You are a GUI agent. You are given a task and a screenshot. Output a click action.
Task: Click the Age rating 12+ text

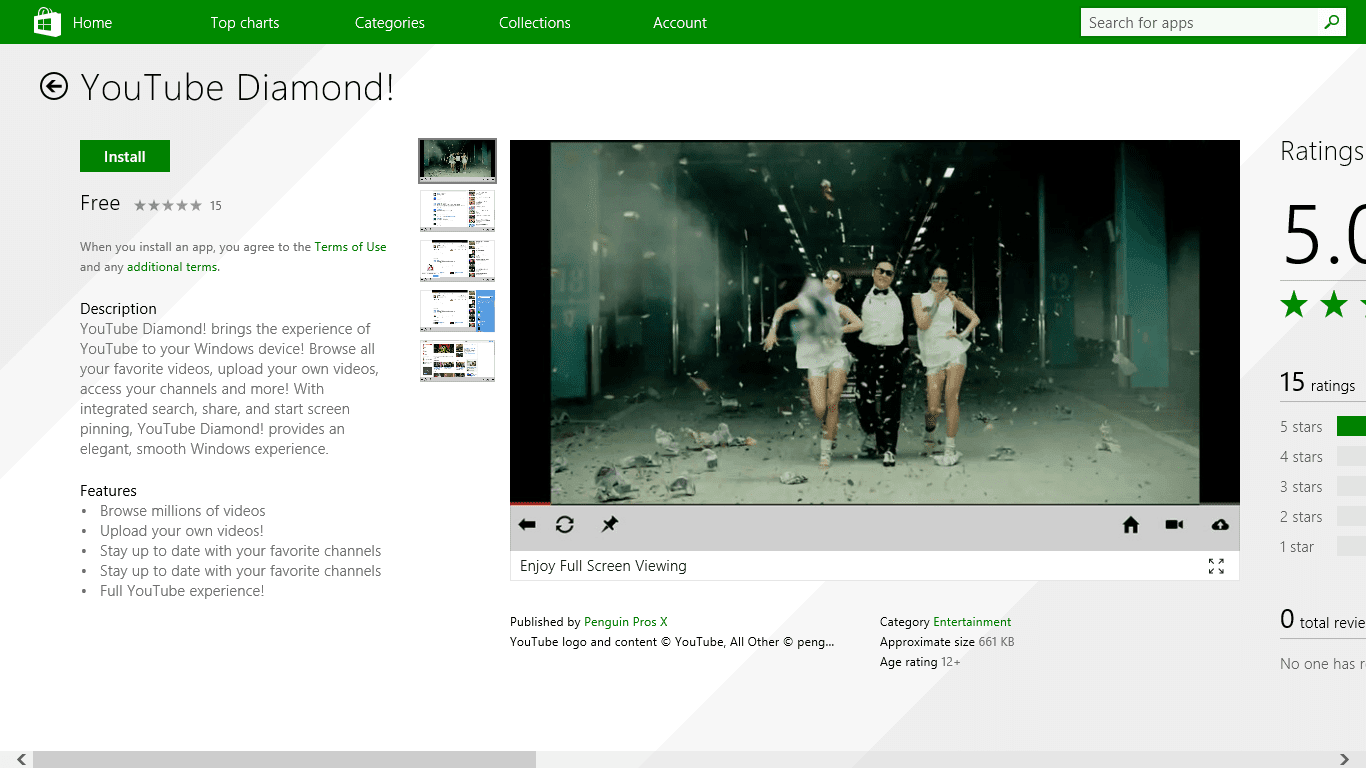pyautogui.click(x=920, y=662)
